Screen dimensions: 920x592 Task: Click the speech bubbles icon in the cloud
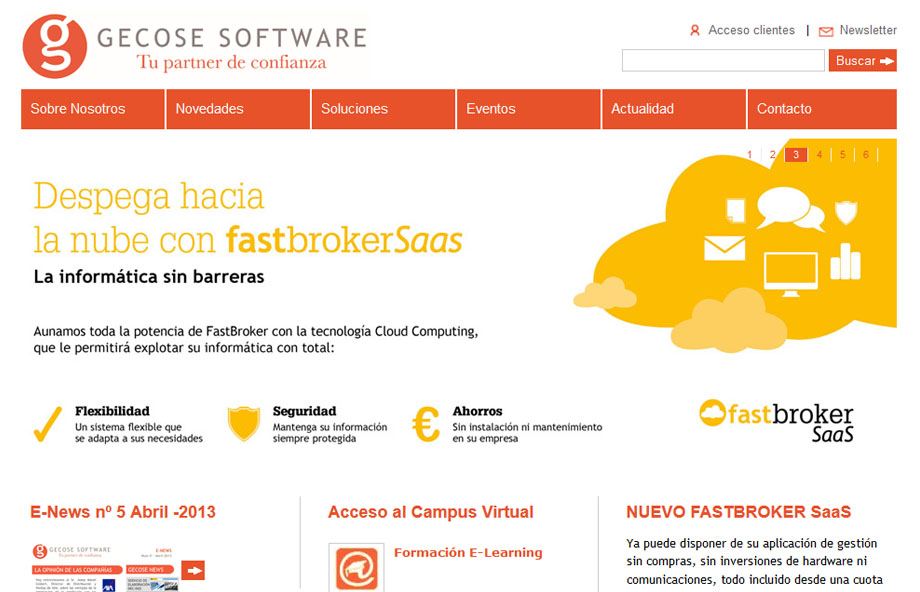[790, 209]
